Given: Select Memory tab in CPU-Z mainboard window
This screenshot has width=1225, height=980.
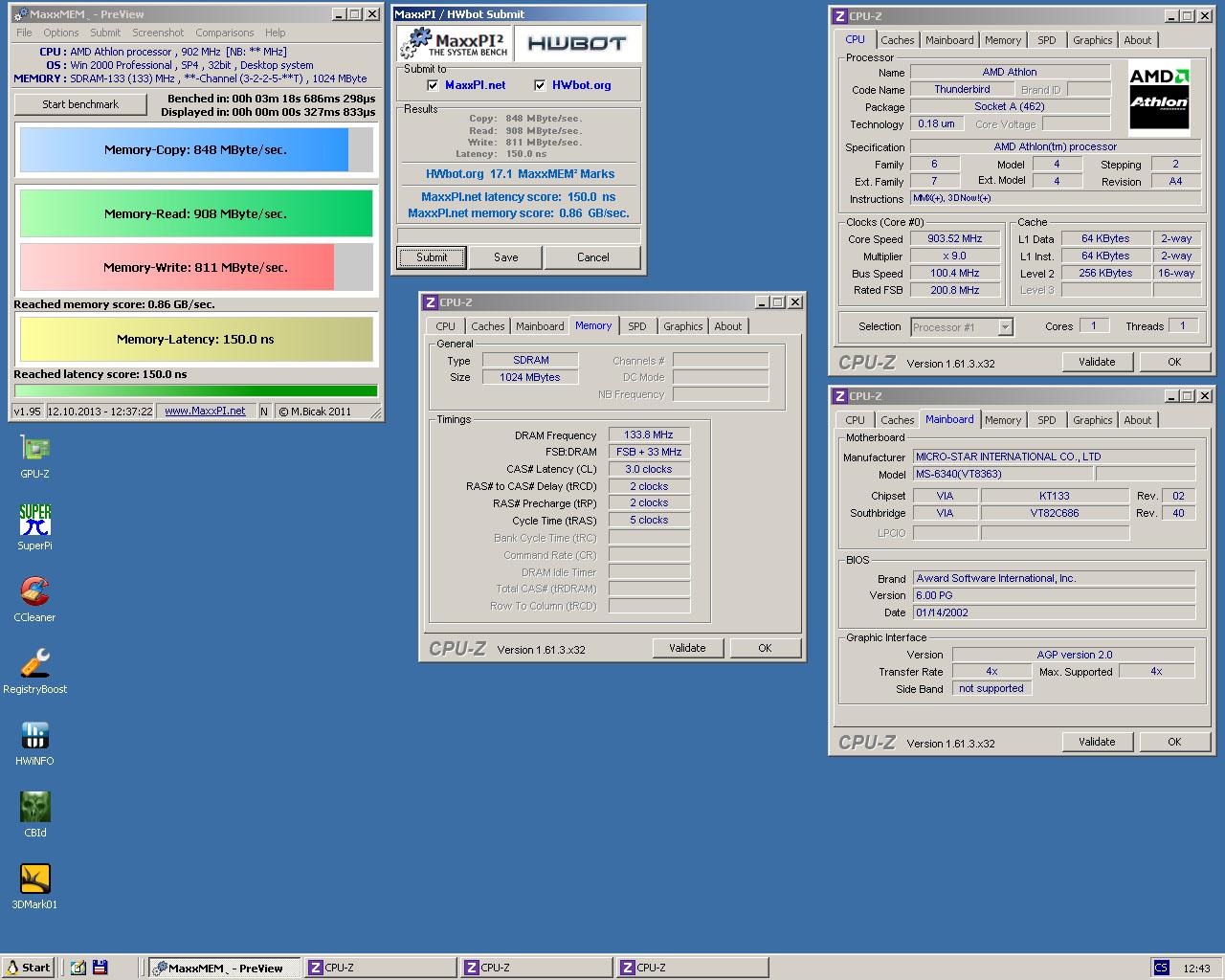Looking at the screenshot, I should (x=1003, y=420).
